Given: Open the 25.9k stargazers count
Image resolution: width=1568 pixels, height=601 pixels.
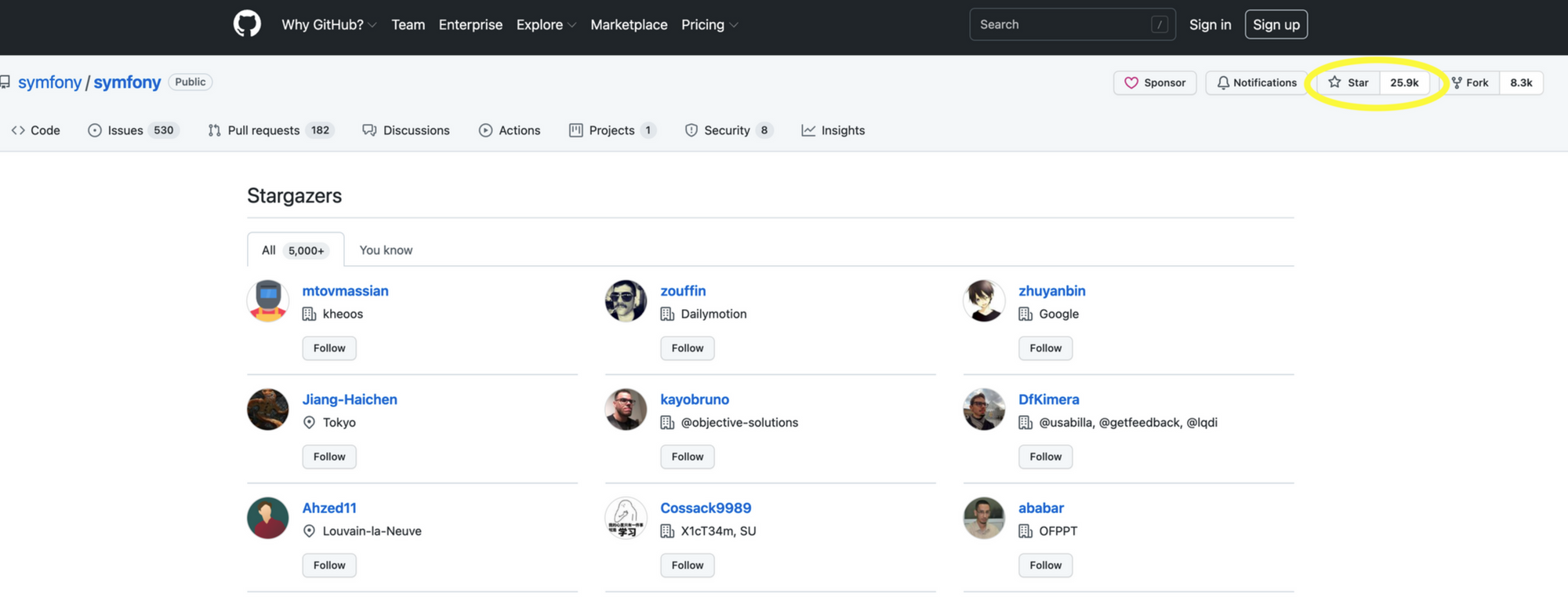Looking at the screenshot, I should (1404, 82).
